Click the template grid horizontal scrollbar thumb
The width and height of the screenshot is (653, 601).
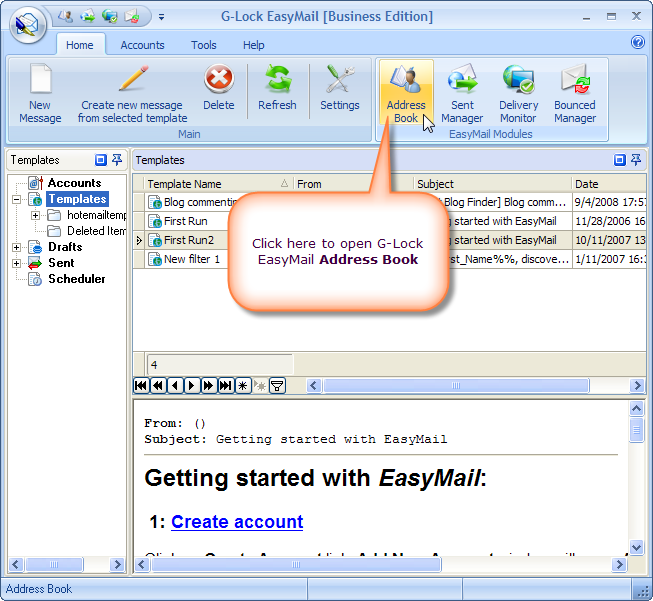click(x=456, y=386)
